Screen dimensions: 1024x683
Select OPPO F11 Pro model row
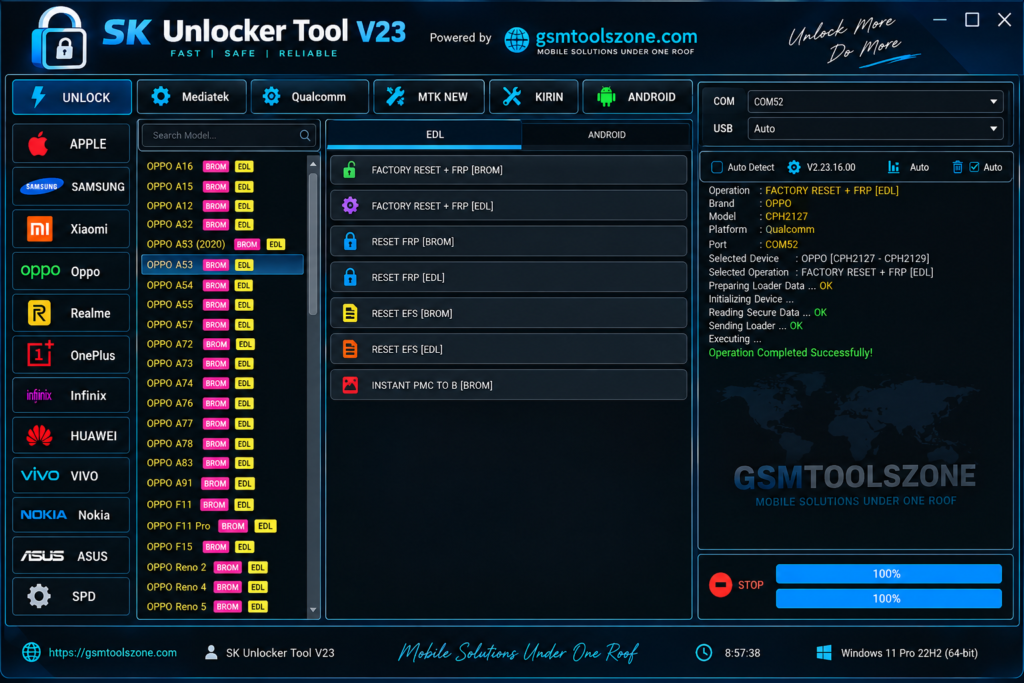pyautogui.click(x=222, y=526)
